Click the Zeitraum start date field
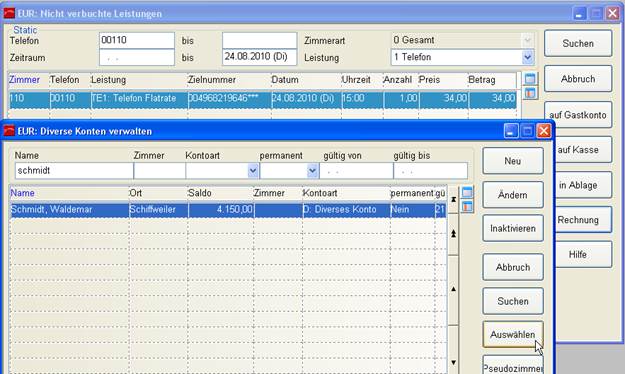 [x=137, y=57]
